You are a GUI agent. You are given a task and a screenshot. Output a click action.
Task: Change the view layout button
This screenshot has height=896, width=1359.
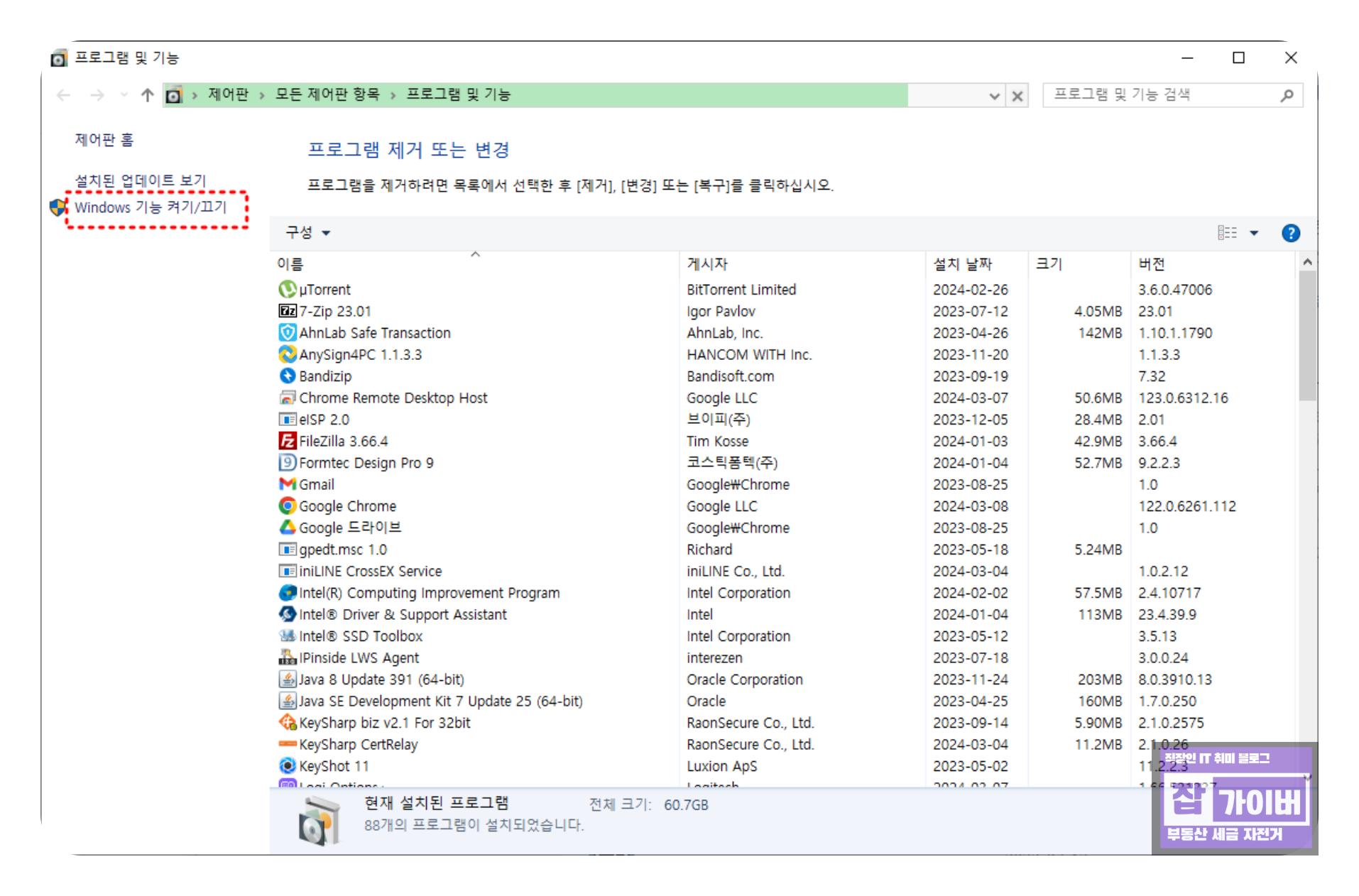pyautogui.click(x=1227, y=233)
